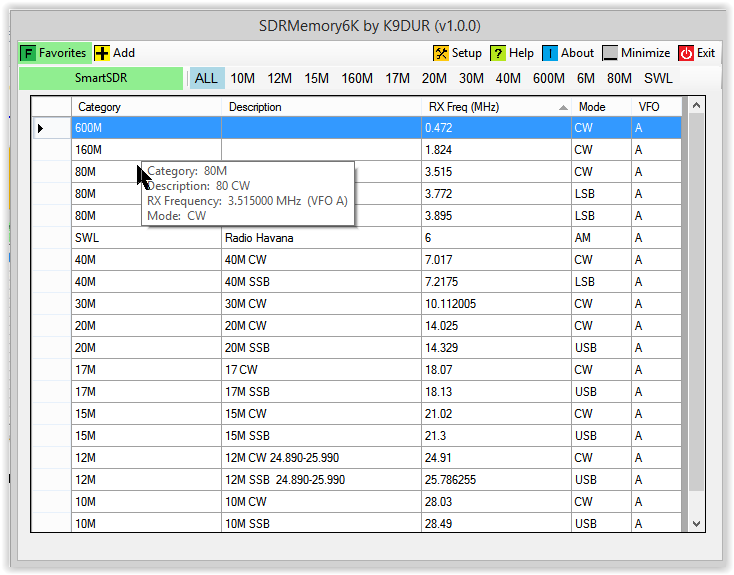734x575 pixels.
Task: Click the 10.112005 frequency cell
Action: tap(496, 304)
